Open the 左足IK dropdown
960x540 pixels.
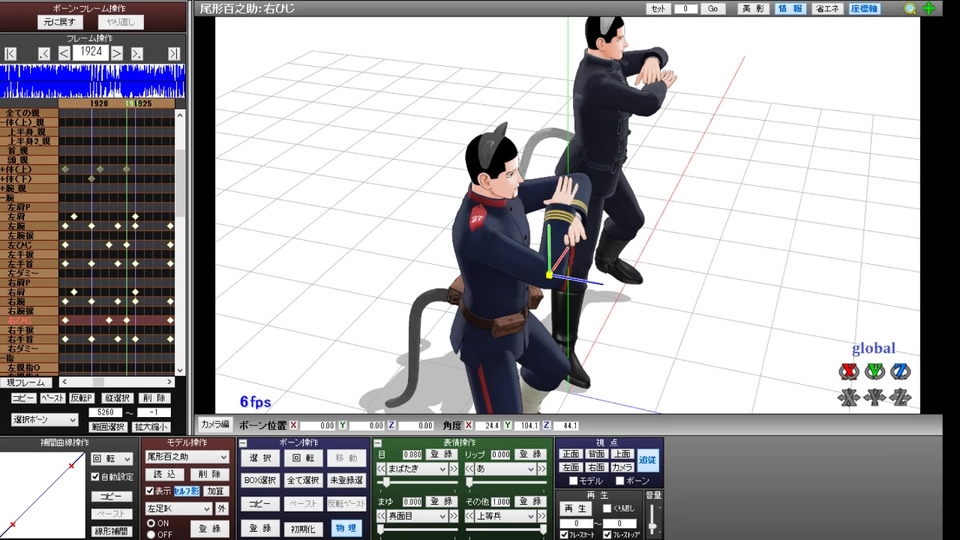178,508
